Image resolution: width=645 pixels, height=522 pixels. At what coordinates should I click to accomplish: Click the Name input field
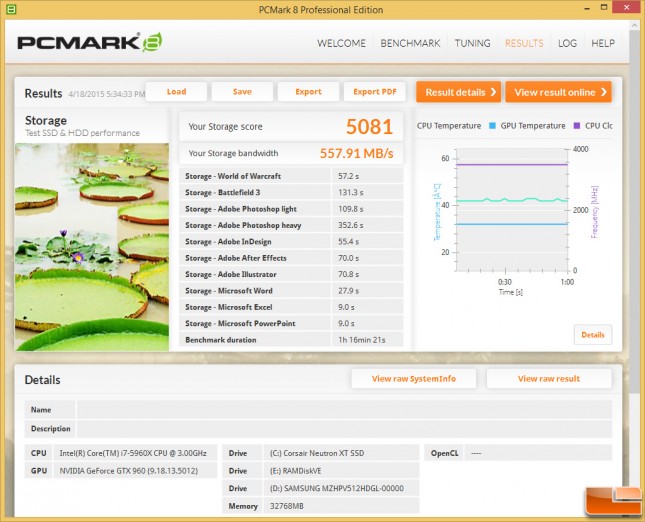tap(344, 410)
